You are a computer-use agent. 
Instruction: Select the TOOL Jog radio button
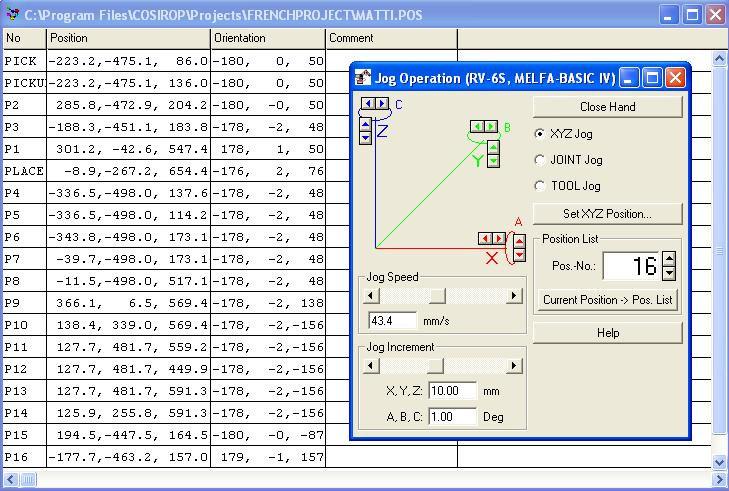point(539,186)
